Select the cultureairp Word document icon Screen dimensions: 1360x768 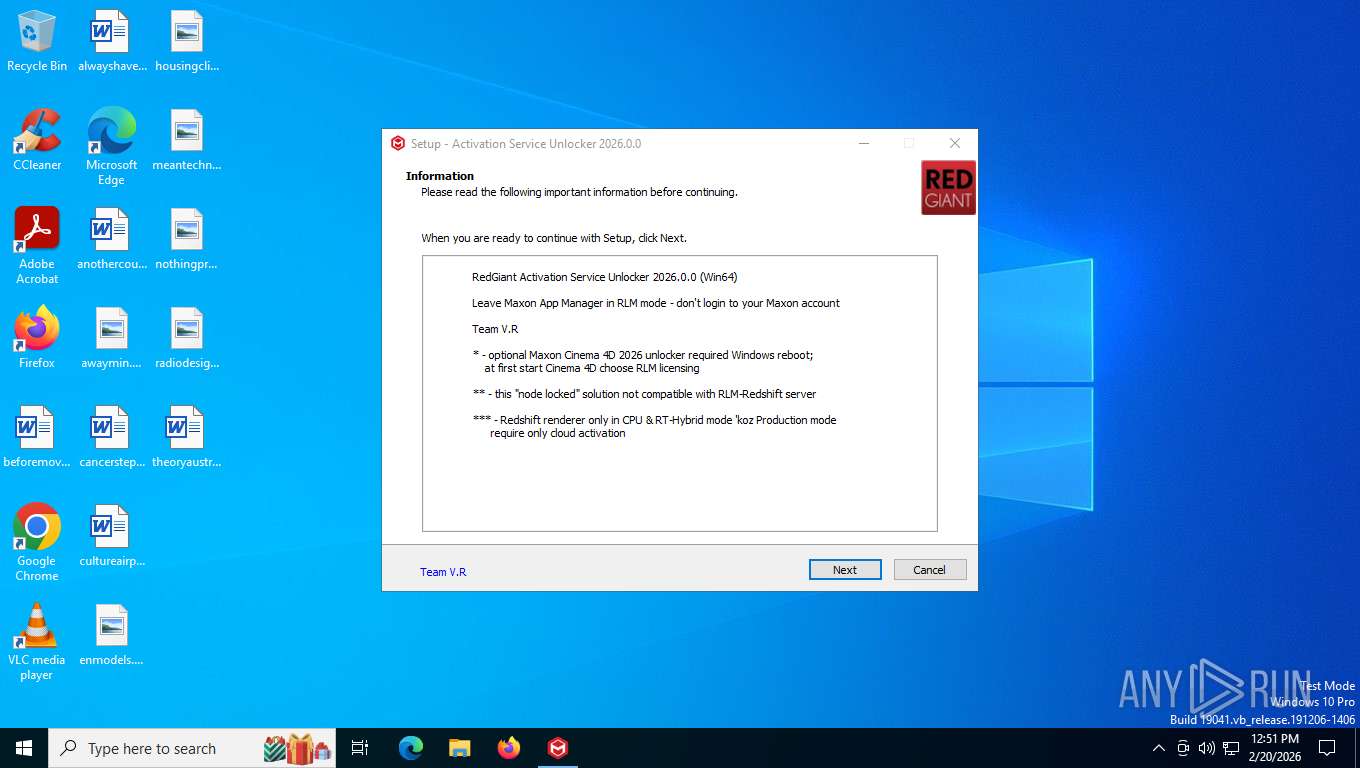click(x=111, y=536)
